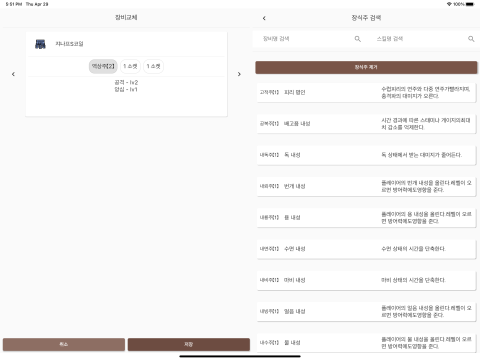
Task: Choose the 피리 명인 decoration row
Action: click(366, 92)
